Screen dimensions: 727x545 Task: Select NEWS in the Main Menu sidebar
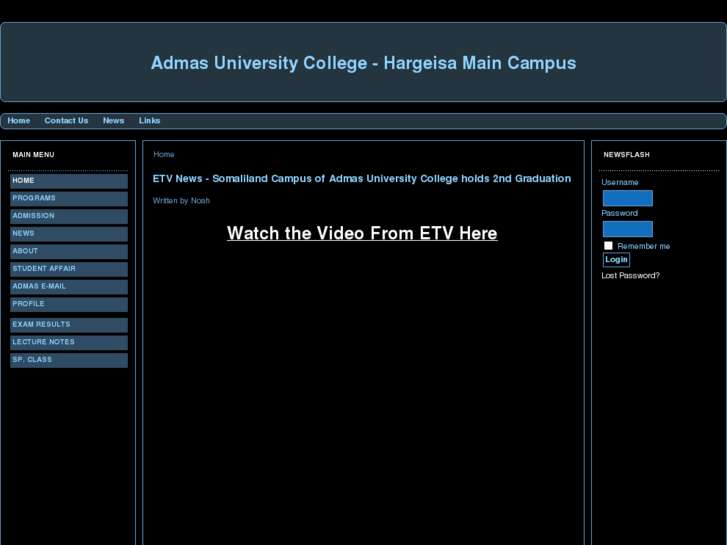pyautogui.click(x=69, y=234)
